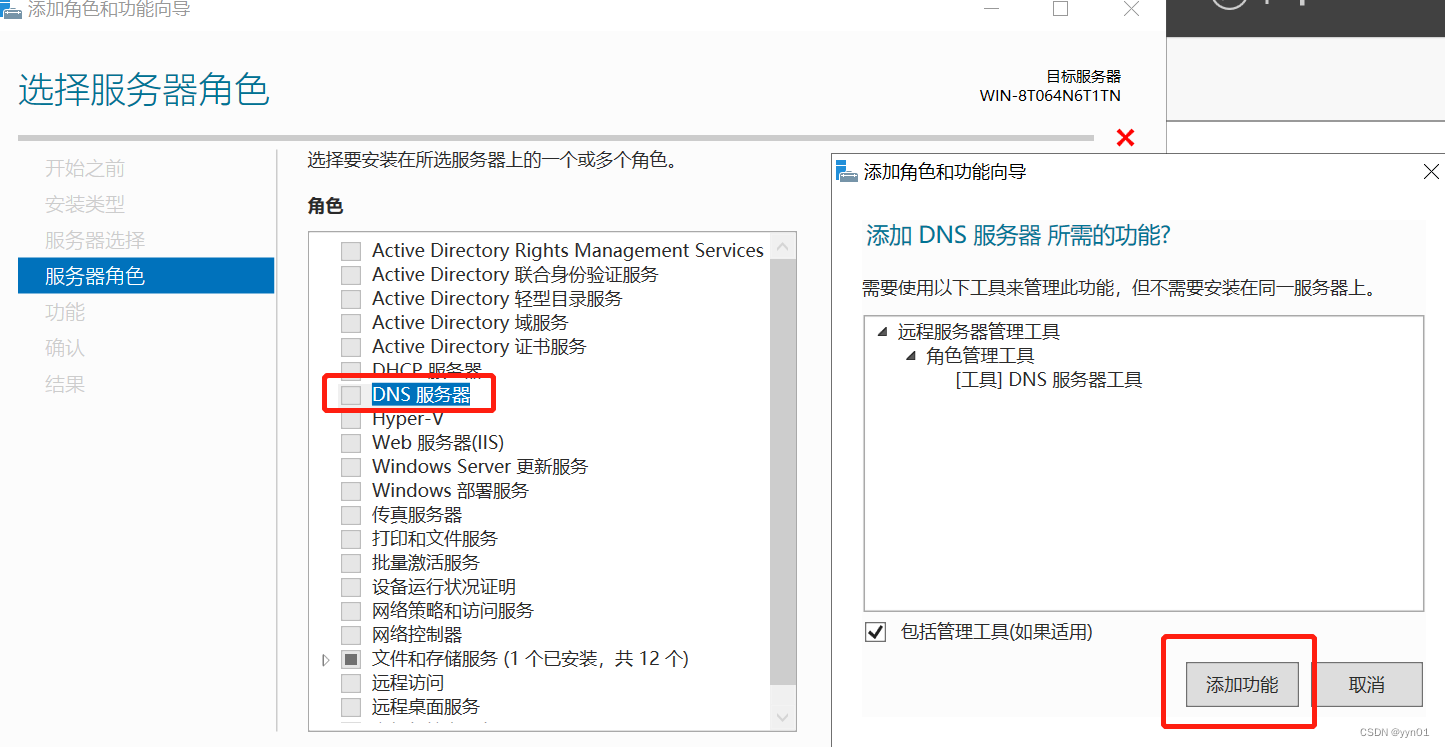Check 网络控制器 role
The image size is (1445, 747).
[x=350, y=635]
